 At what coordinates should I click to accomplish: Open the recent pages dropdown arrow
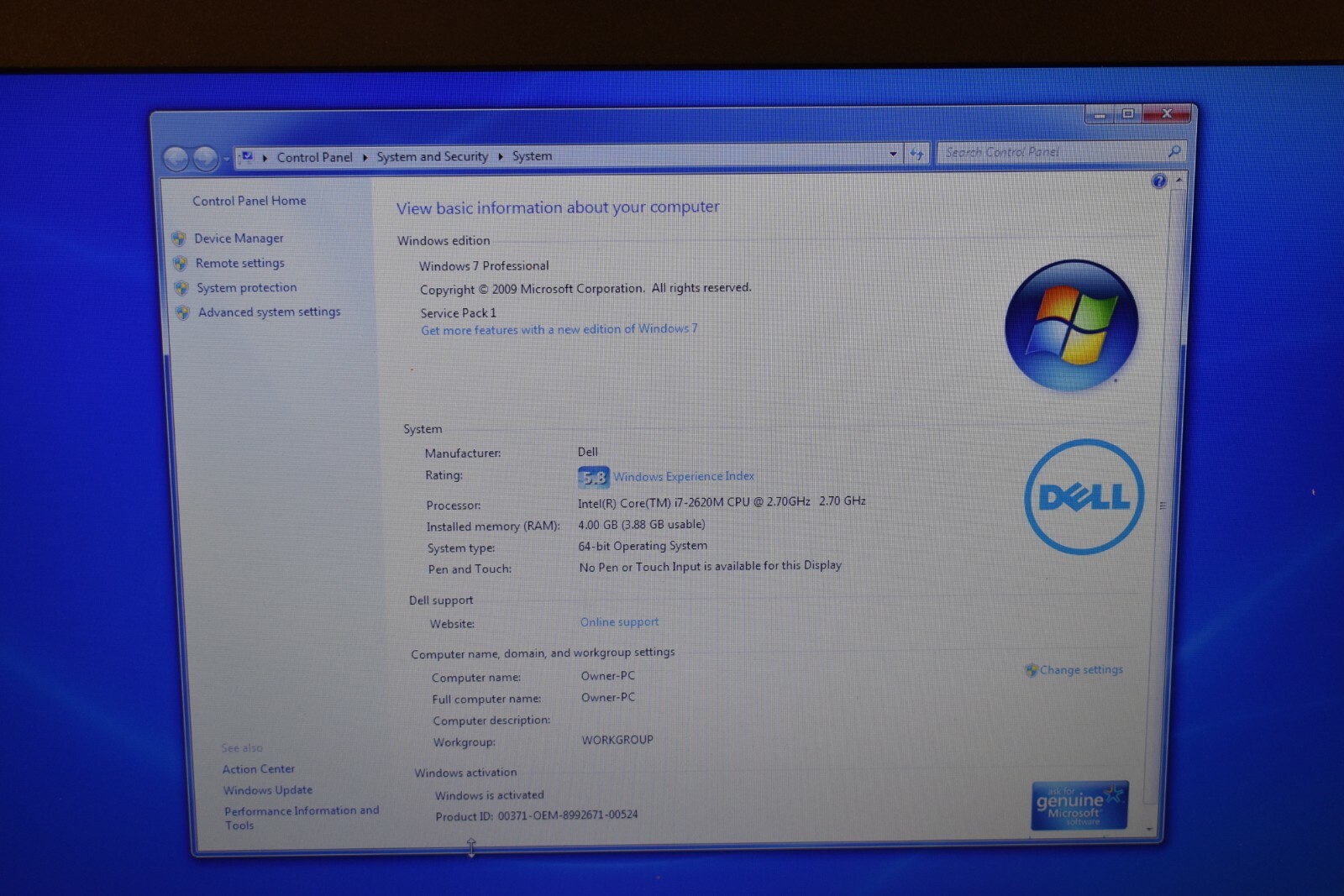click(226, 159)
